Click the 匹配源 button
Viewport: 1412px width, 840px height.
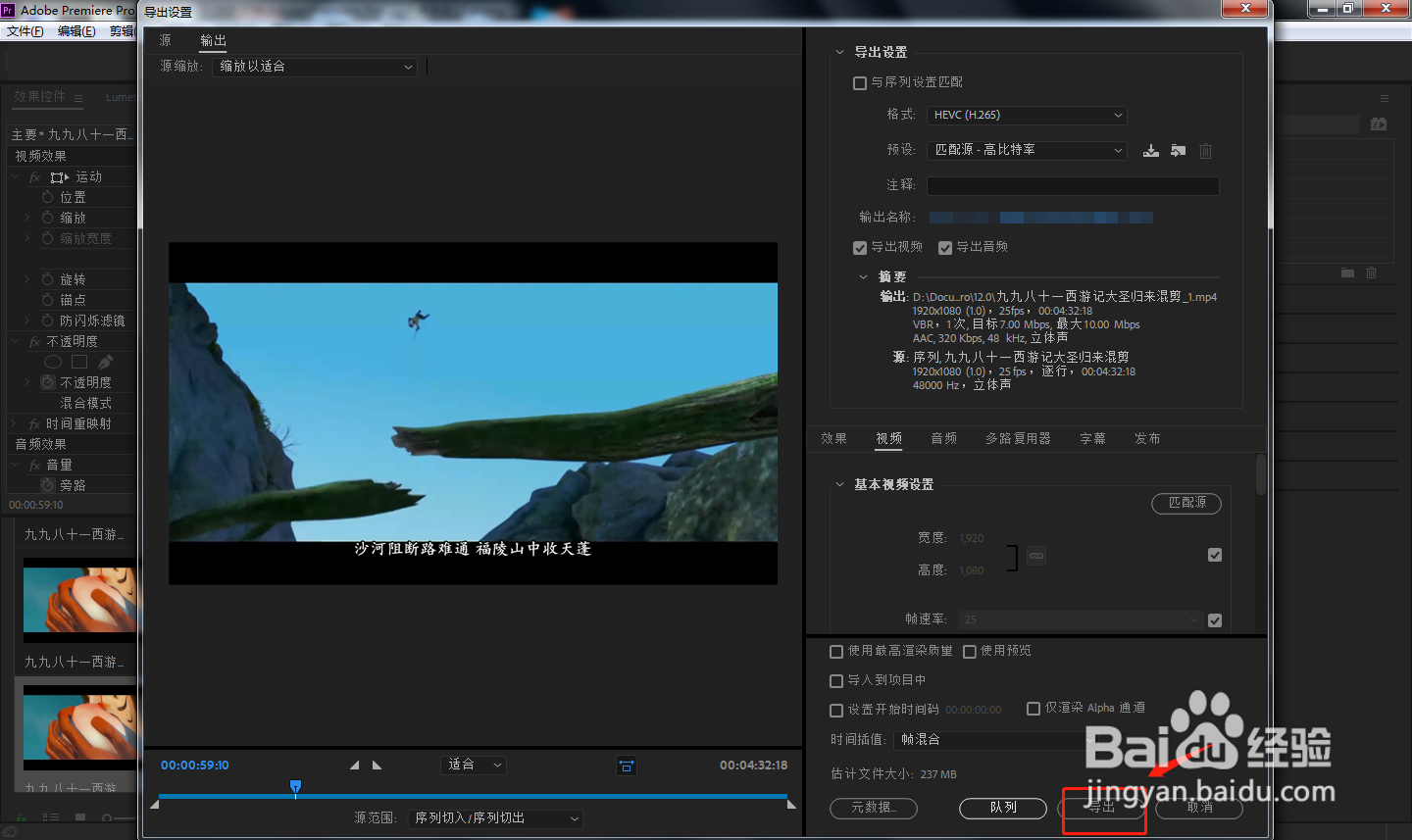pos(1186,503)
